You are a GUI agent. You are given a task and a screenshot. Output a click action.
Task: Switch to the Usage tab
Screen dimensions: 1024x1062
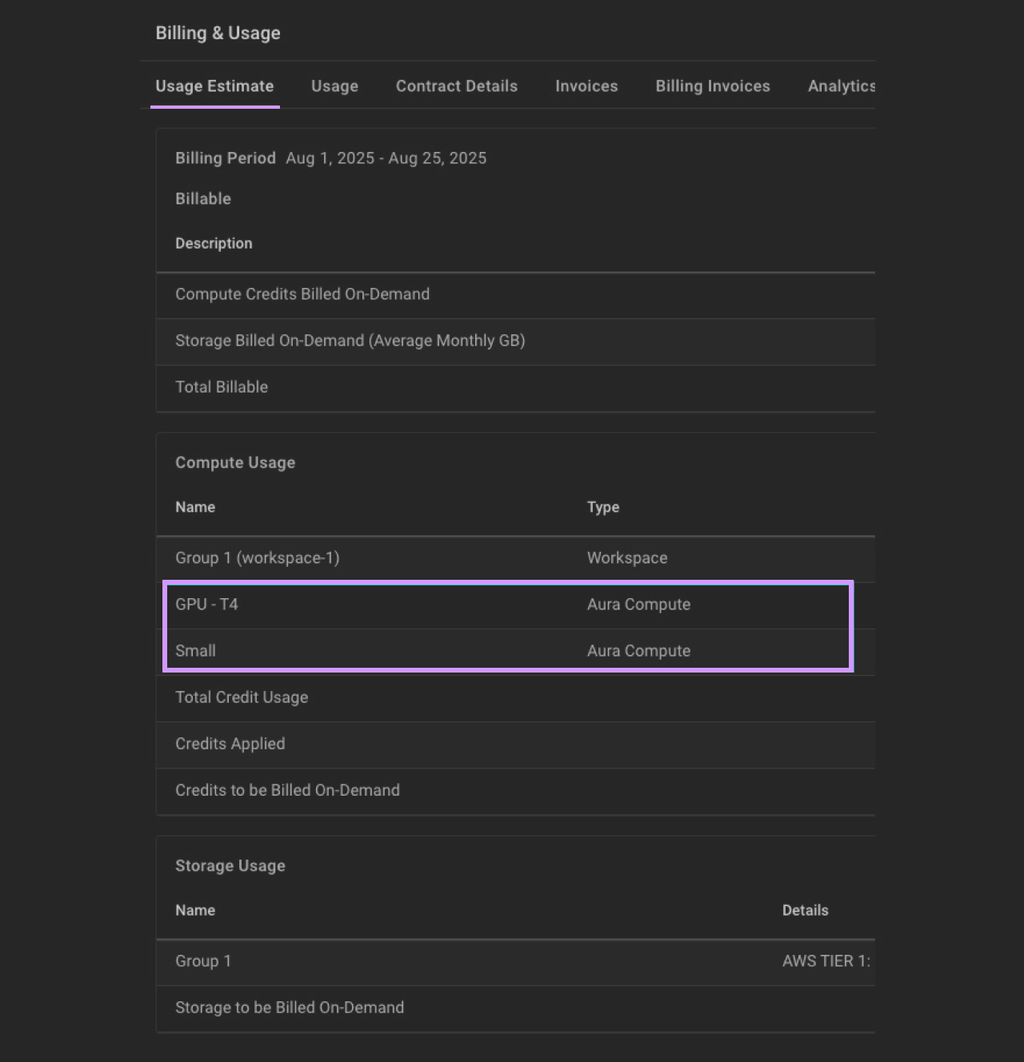334,86
